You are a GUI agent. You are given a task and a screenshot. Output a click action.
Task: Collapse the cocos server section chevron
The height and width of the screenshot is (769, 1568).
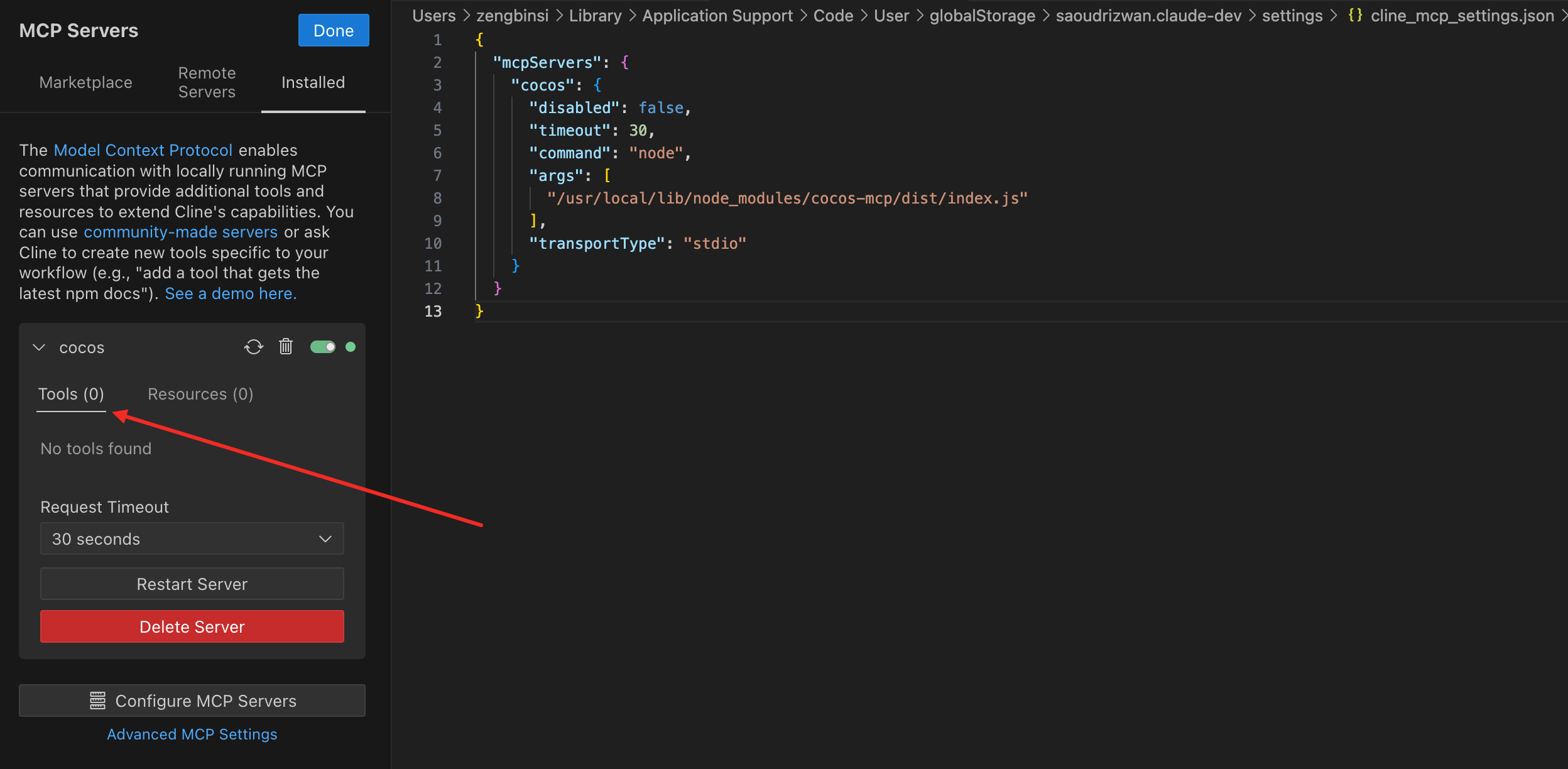(x=39, y=347)
